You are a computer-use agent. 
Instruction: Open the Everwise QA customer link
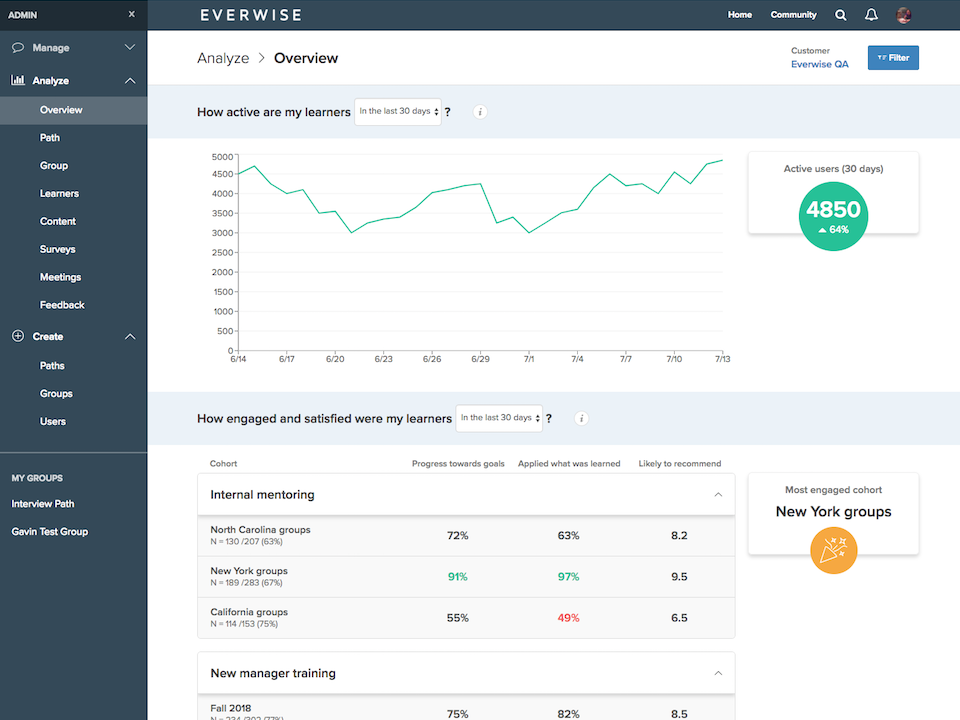pos(819,63)
